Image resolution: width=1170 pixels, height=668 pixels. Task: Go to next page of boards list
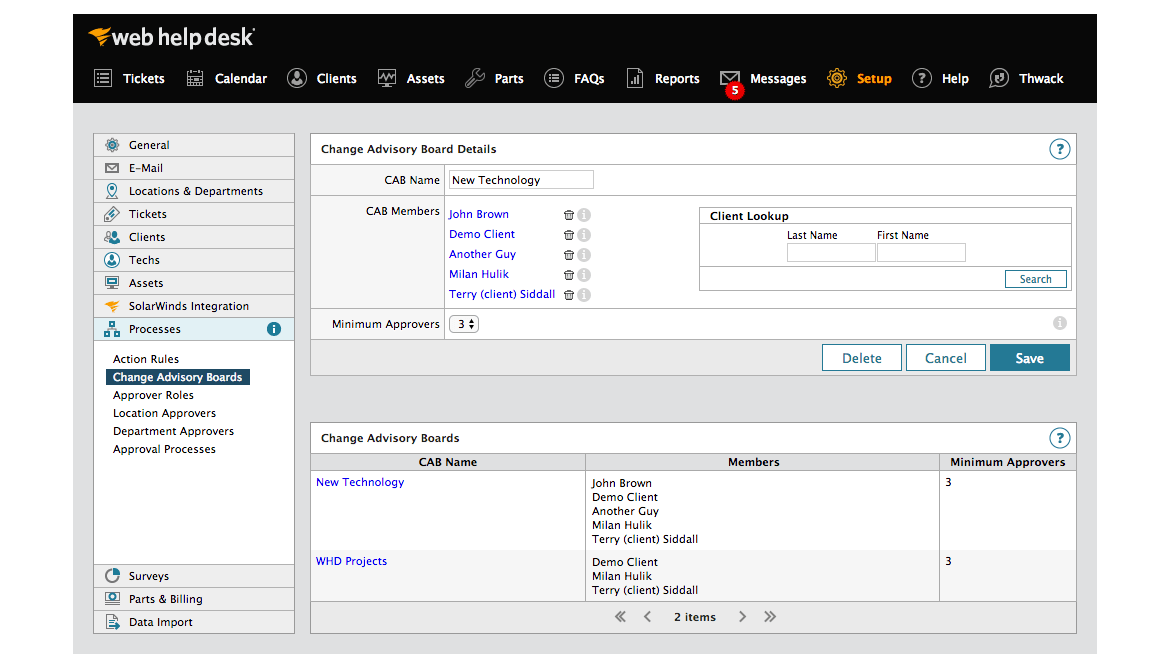pyautogui.click(x=742, y=617)
